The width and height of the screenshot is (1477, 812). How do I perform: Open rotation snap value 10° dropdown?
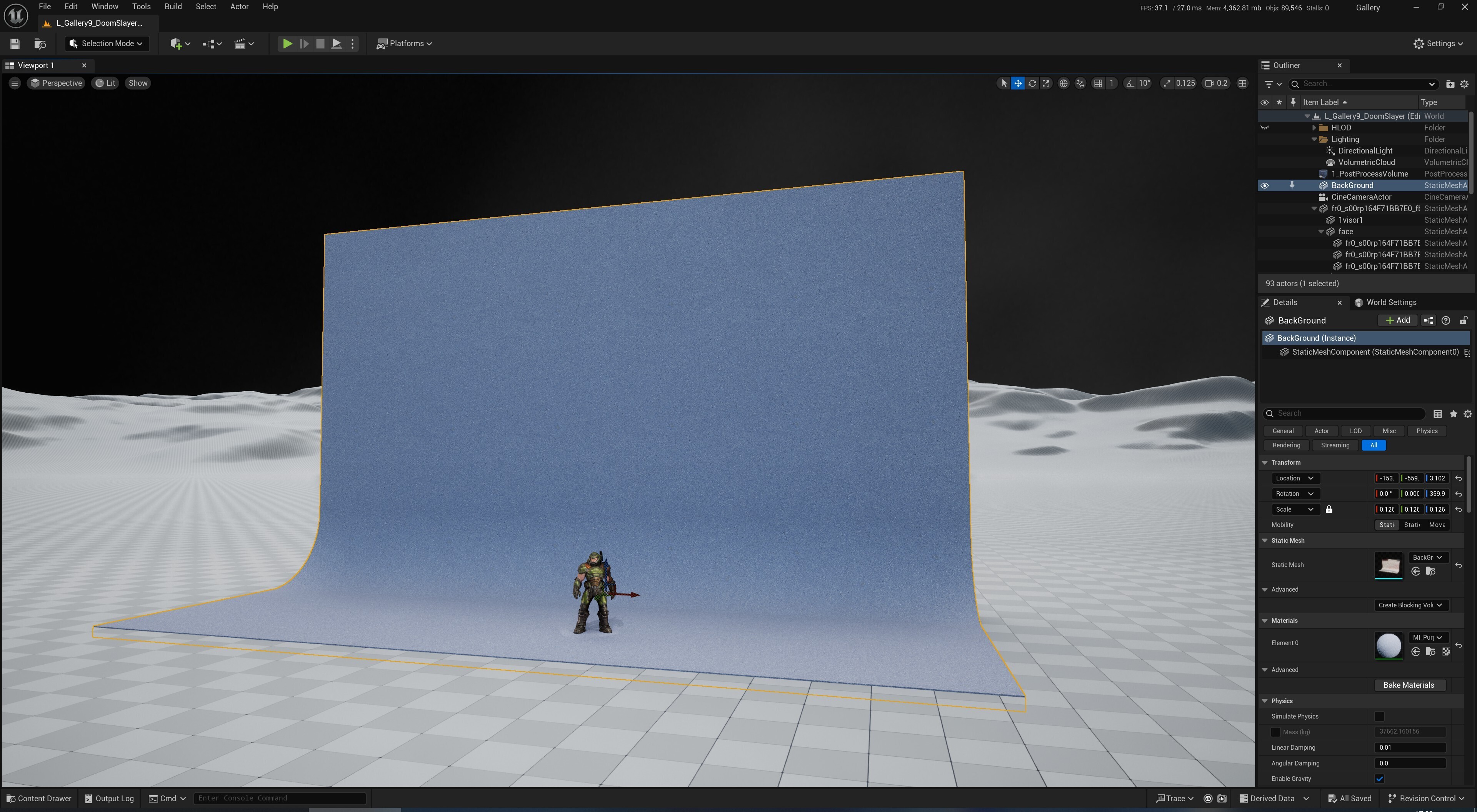point(1144,83)
